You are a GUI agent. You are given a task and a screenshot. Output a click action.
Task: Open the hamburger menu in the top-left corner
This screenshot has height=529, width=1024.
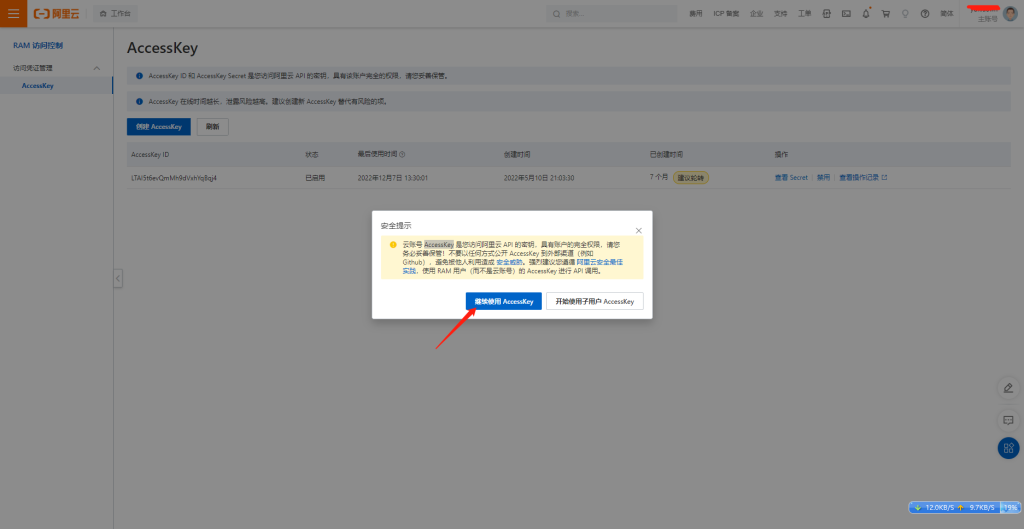13,13
